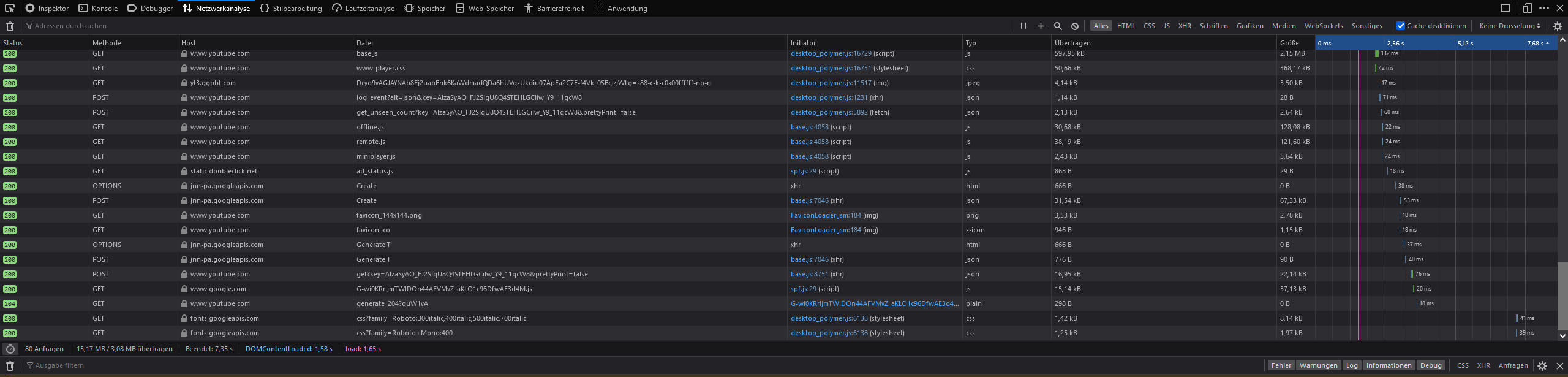1568x377 pixels.
Task: Close the split console panel
Action: pos(1560,365)
